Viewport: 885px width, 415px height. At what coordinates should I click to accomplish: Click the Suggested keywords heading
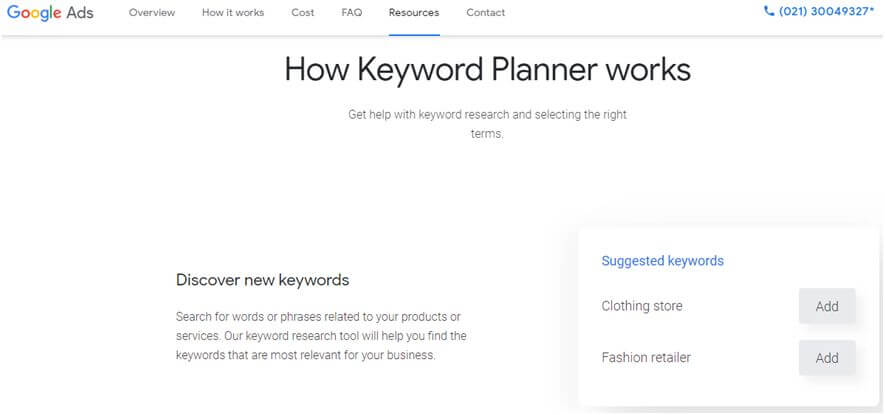point(663,261)
